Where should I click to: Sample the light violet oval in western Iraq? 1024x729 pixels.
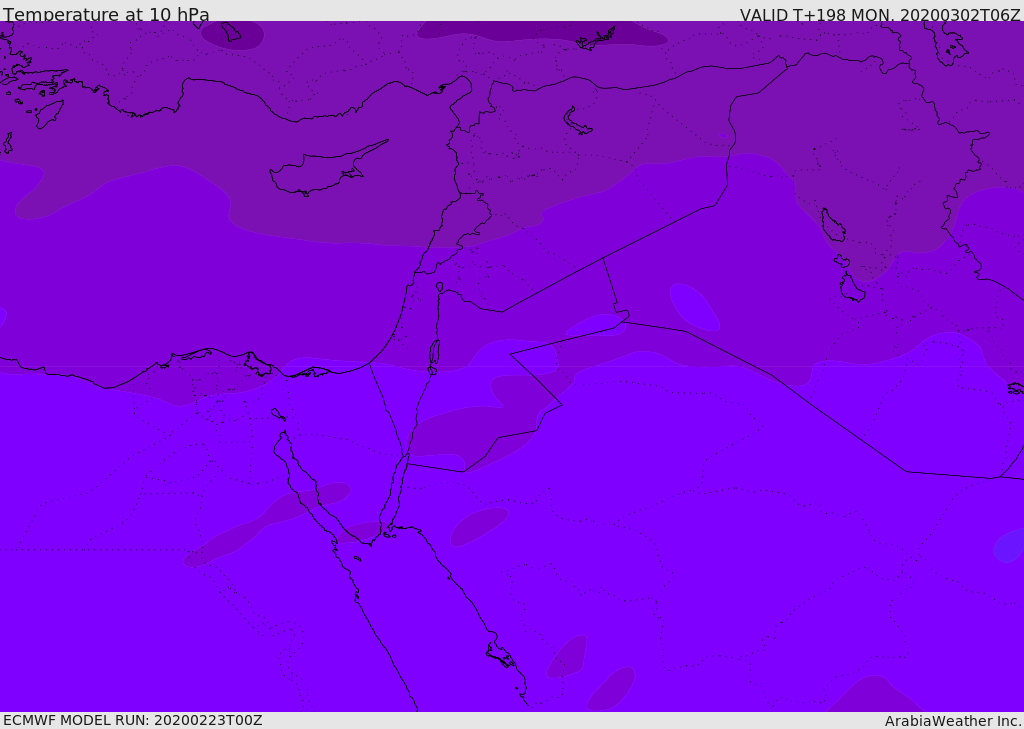pyautogui.click(x=694, y=306)
